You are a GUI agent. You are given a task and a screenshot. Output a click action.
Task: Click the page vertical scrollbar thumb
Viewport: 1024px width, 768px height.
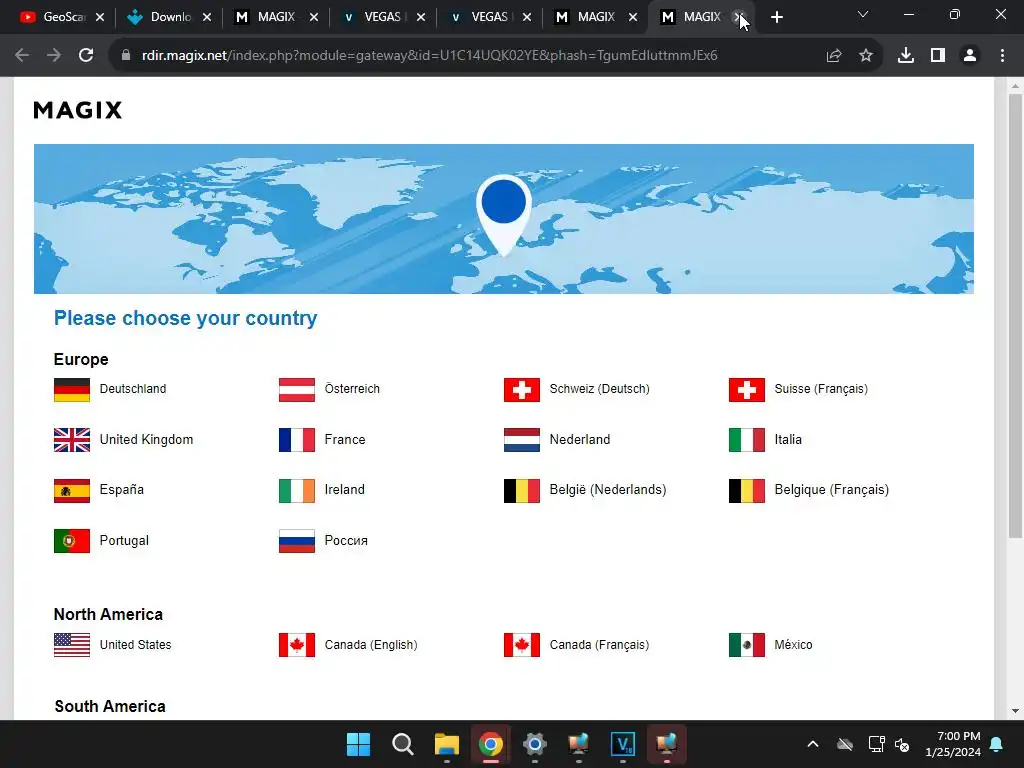tap(1016, 315)
